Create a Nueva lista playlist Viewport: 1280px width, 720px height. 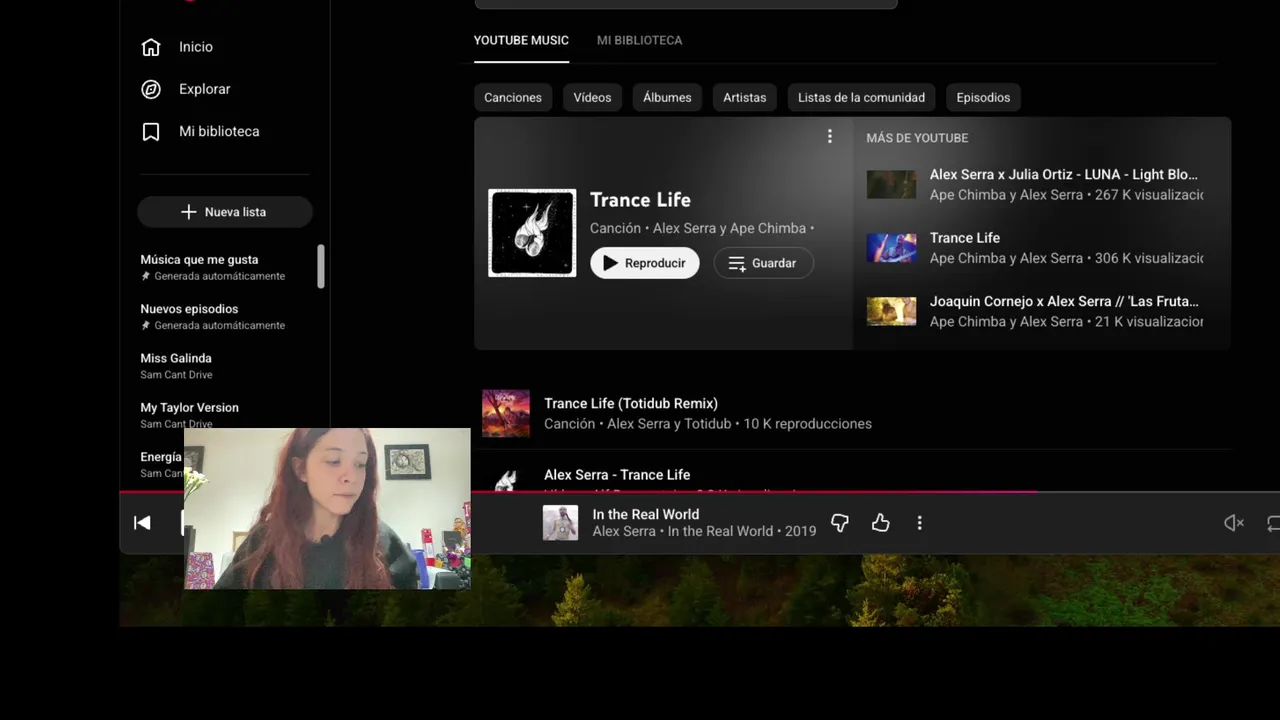pyautogui.click(x=225, y=212)
